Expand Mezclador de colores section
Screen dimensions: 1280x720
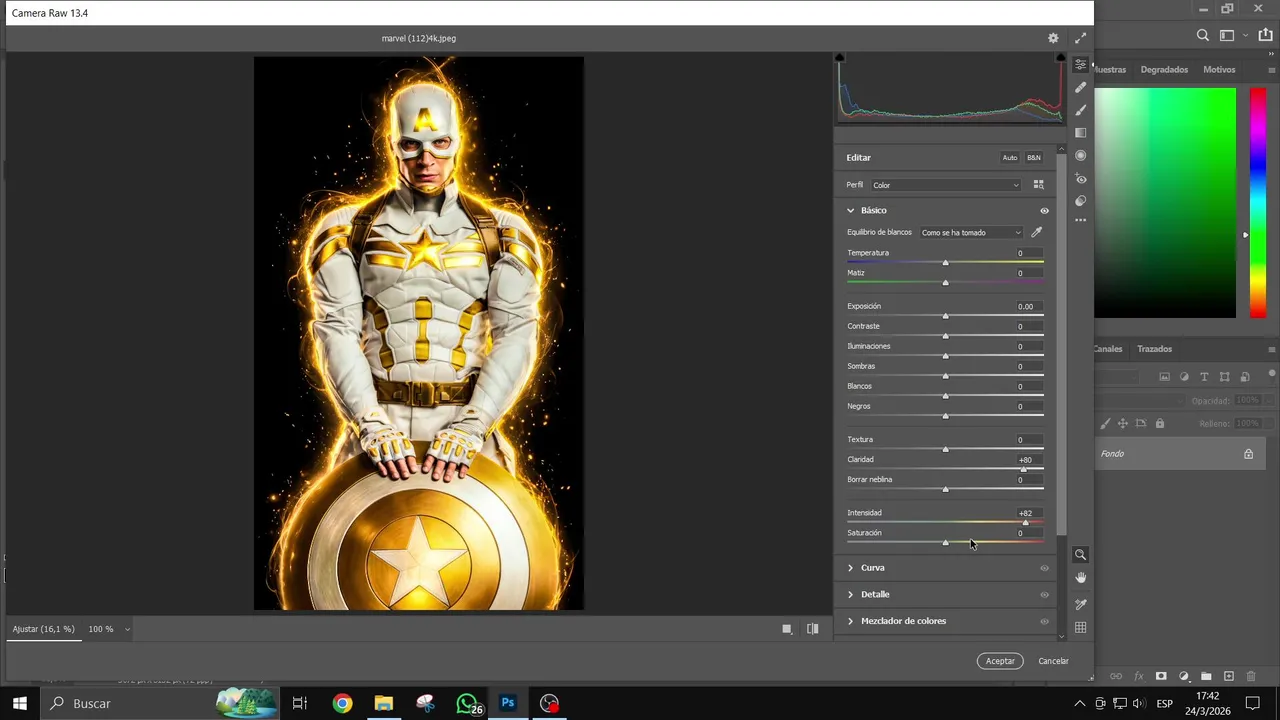851,621
